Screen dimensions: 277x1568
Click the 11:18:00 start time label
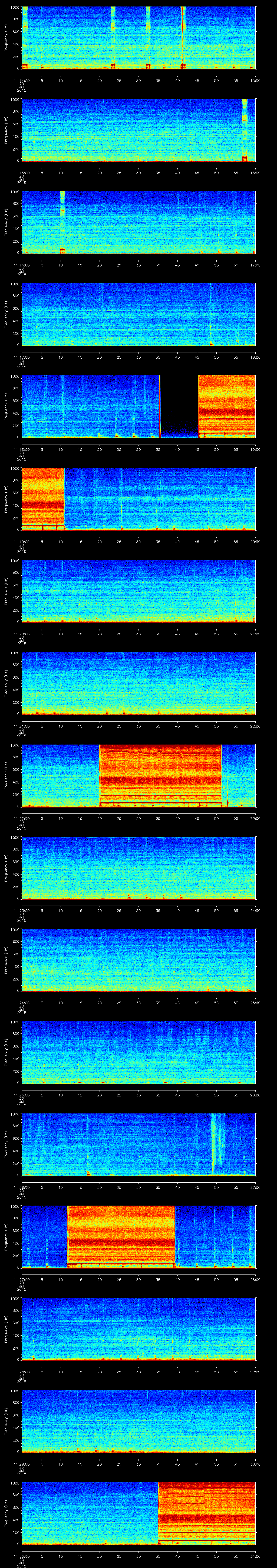point(22,449)
